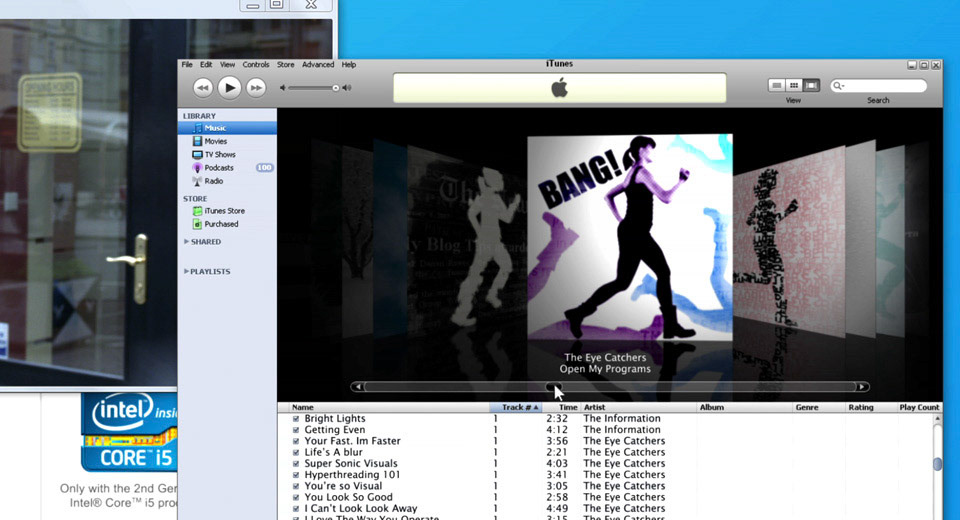Click the low volume speaker icon
The width and height of the screenshot is (960, 520).
(x=282, y=88)
